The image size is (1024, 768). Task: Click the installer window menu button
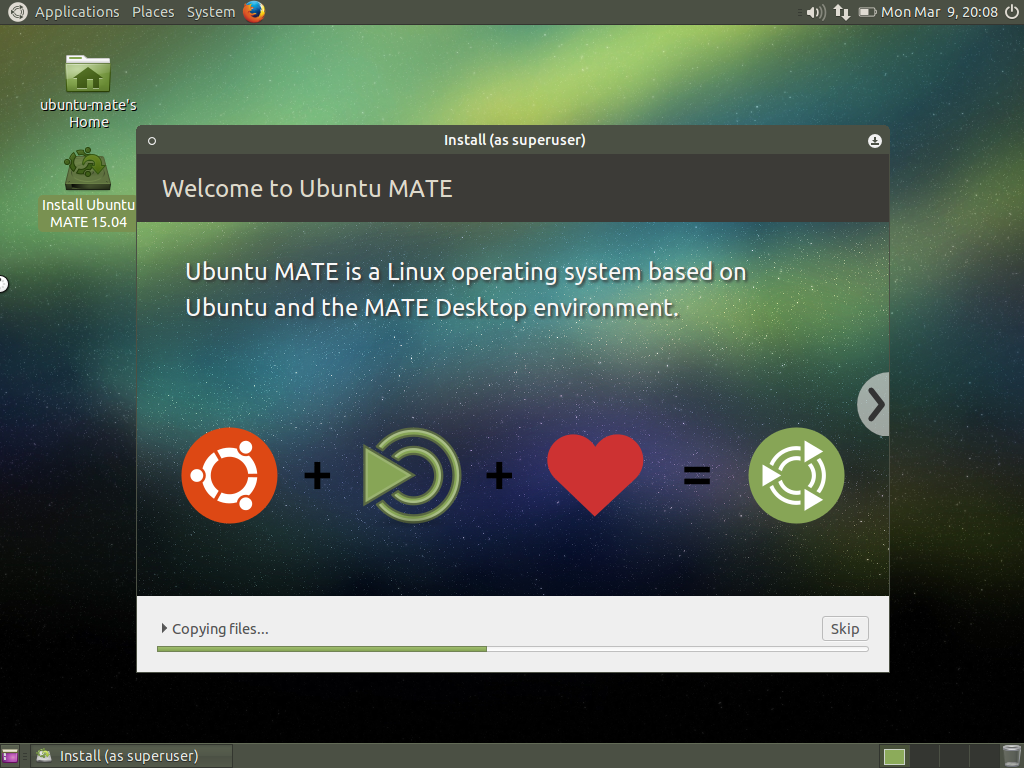[x=152, y=140]
